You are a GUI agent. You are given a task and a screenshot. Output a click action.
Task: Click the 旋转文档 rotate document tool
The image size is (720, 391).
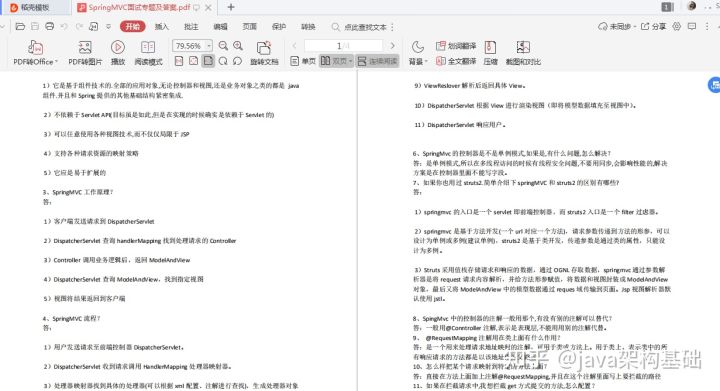[264, 52]
